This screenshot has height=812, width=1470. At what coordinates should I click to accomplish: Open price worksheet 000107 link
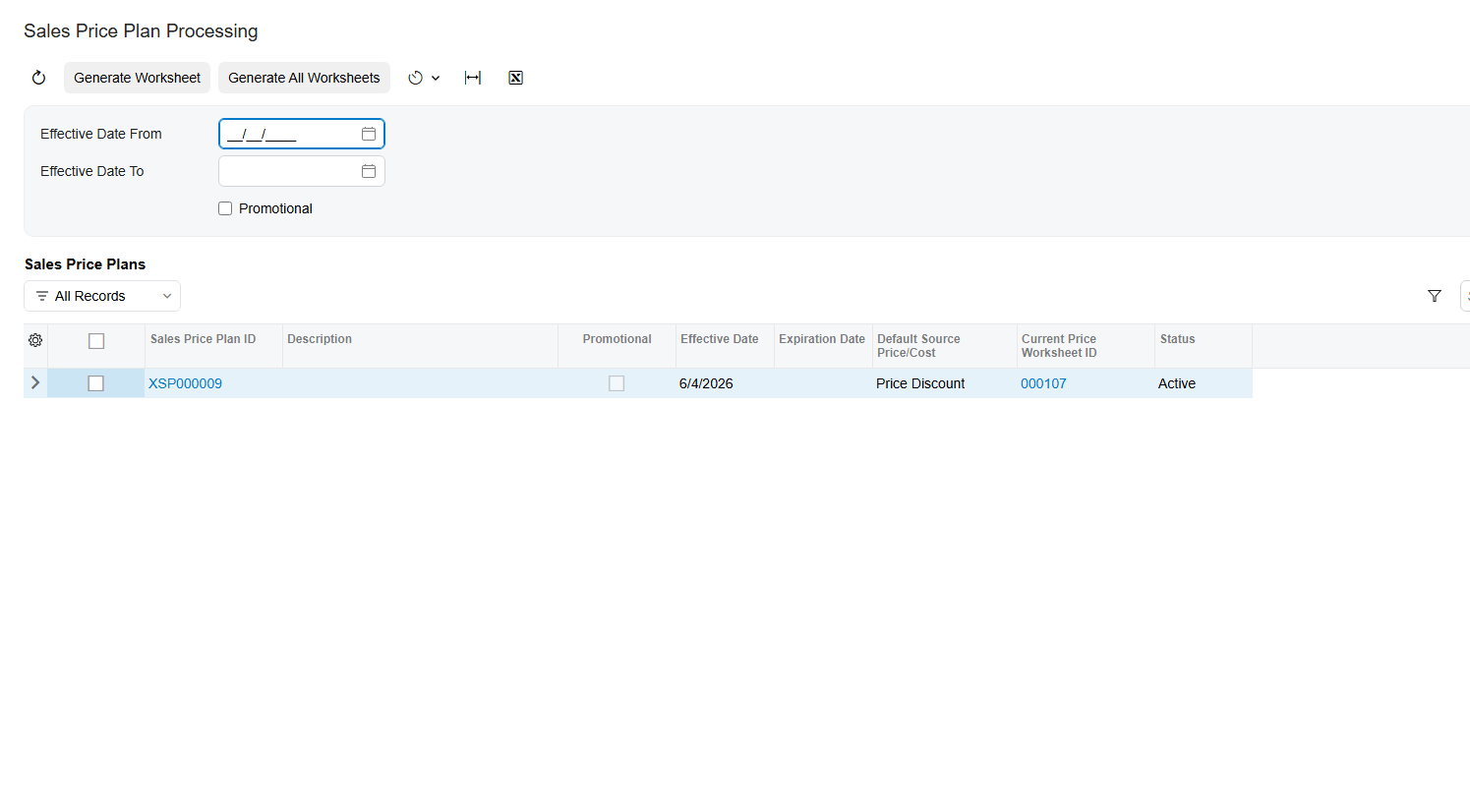pyautogui.click(x=1043, y=383)
